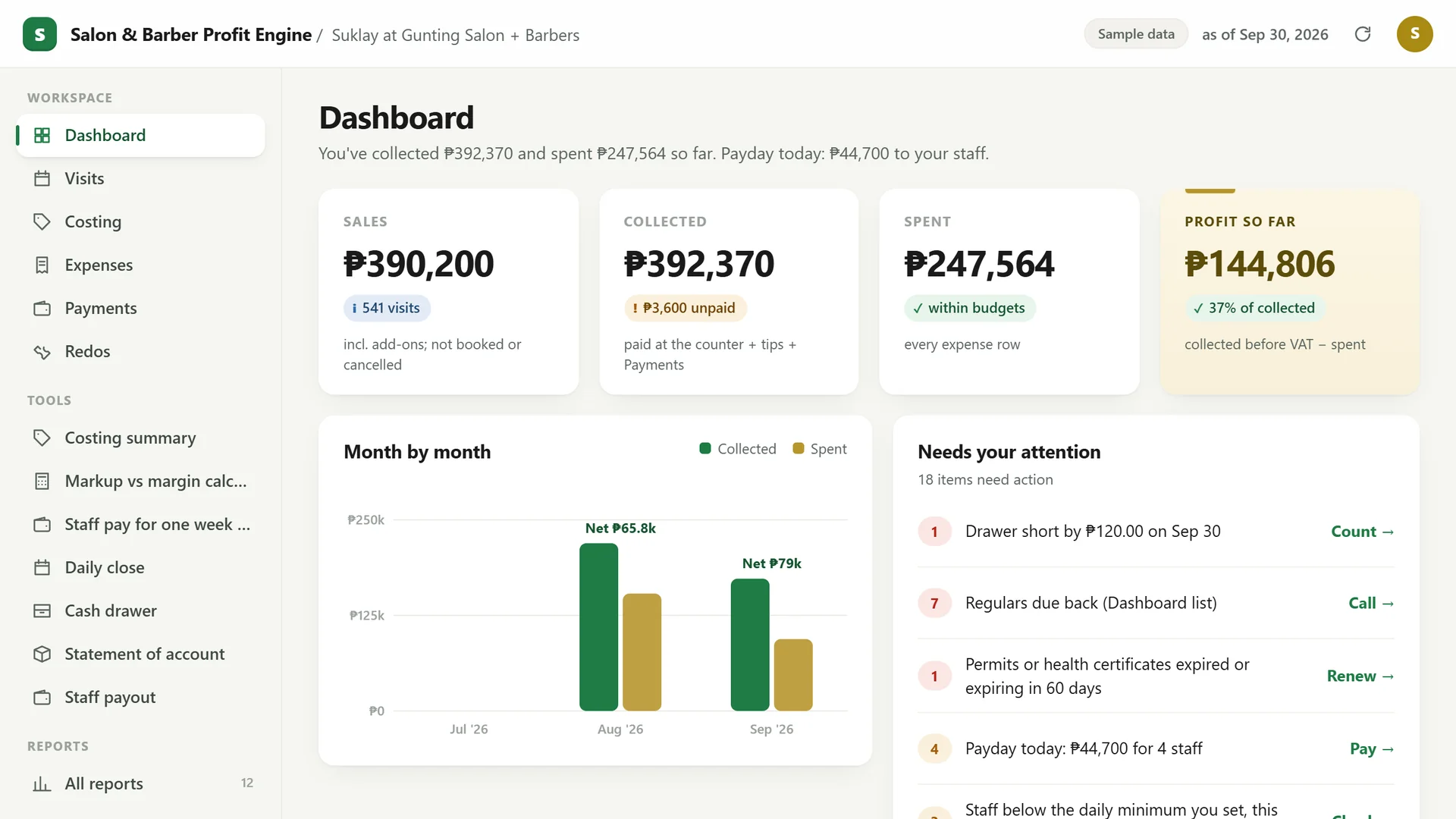Open the S user avatar menu
Screen dimensions: 1456x819
1414,34
